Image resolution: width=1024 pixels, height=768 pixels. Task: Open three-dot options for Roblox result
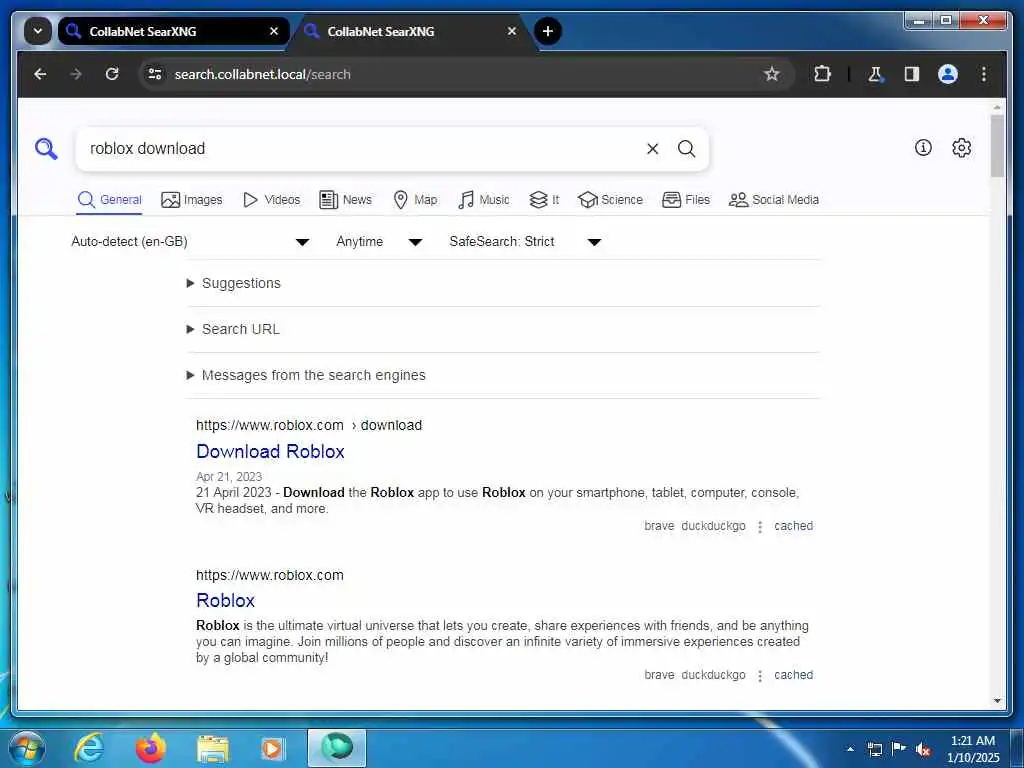(760, 676)
